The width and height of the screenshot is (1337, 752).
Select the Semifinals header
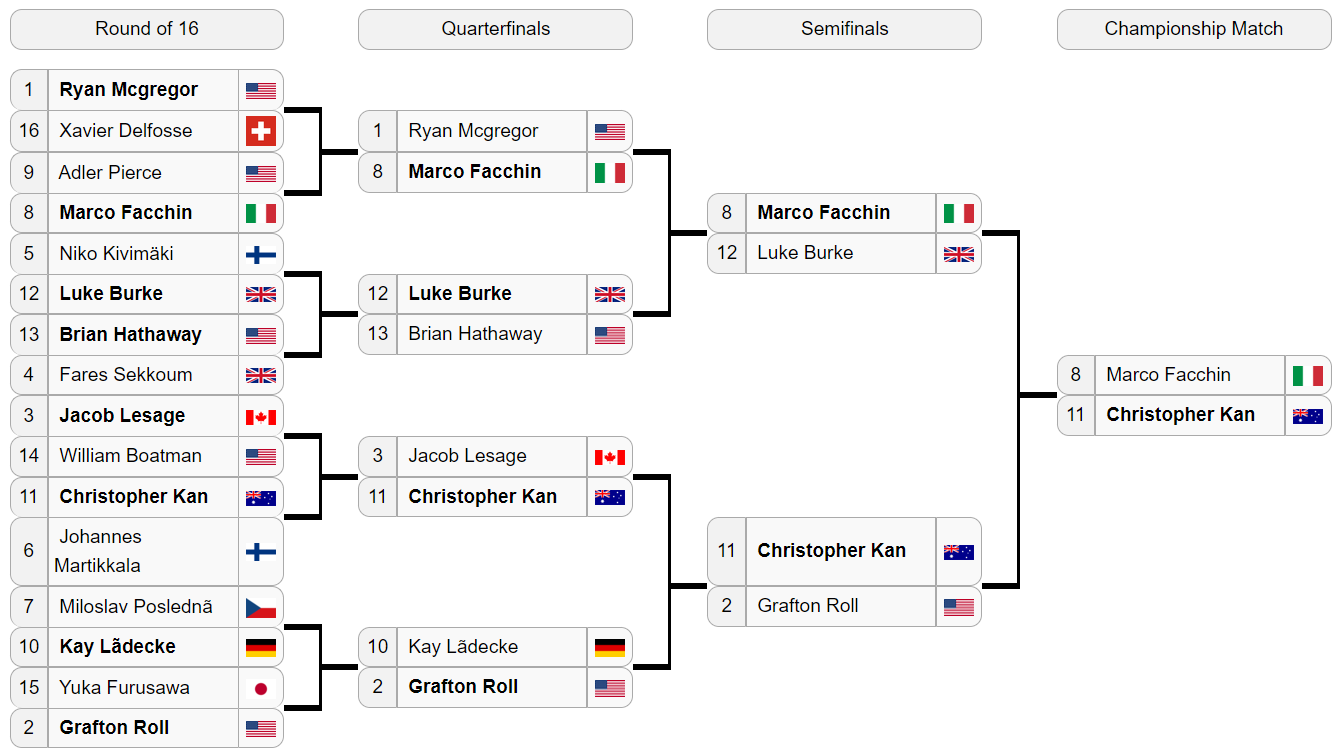pos(845,29)
